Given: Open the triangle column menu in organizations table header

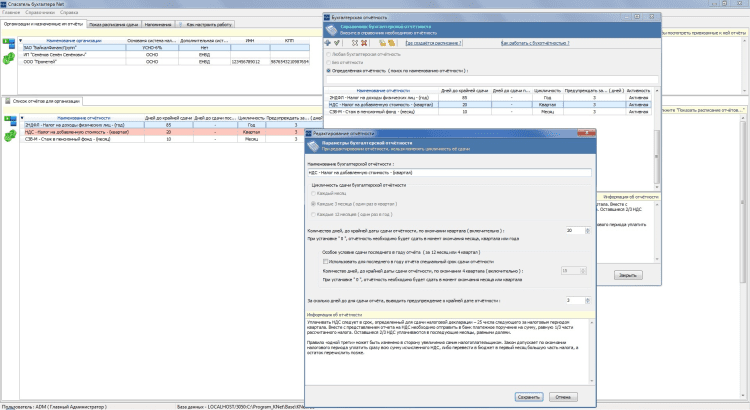Looking at the screenshot, I should (x=21, y=41).
